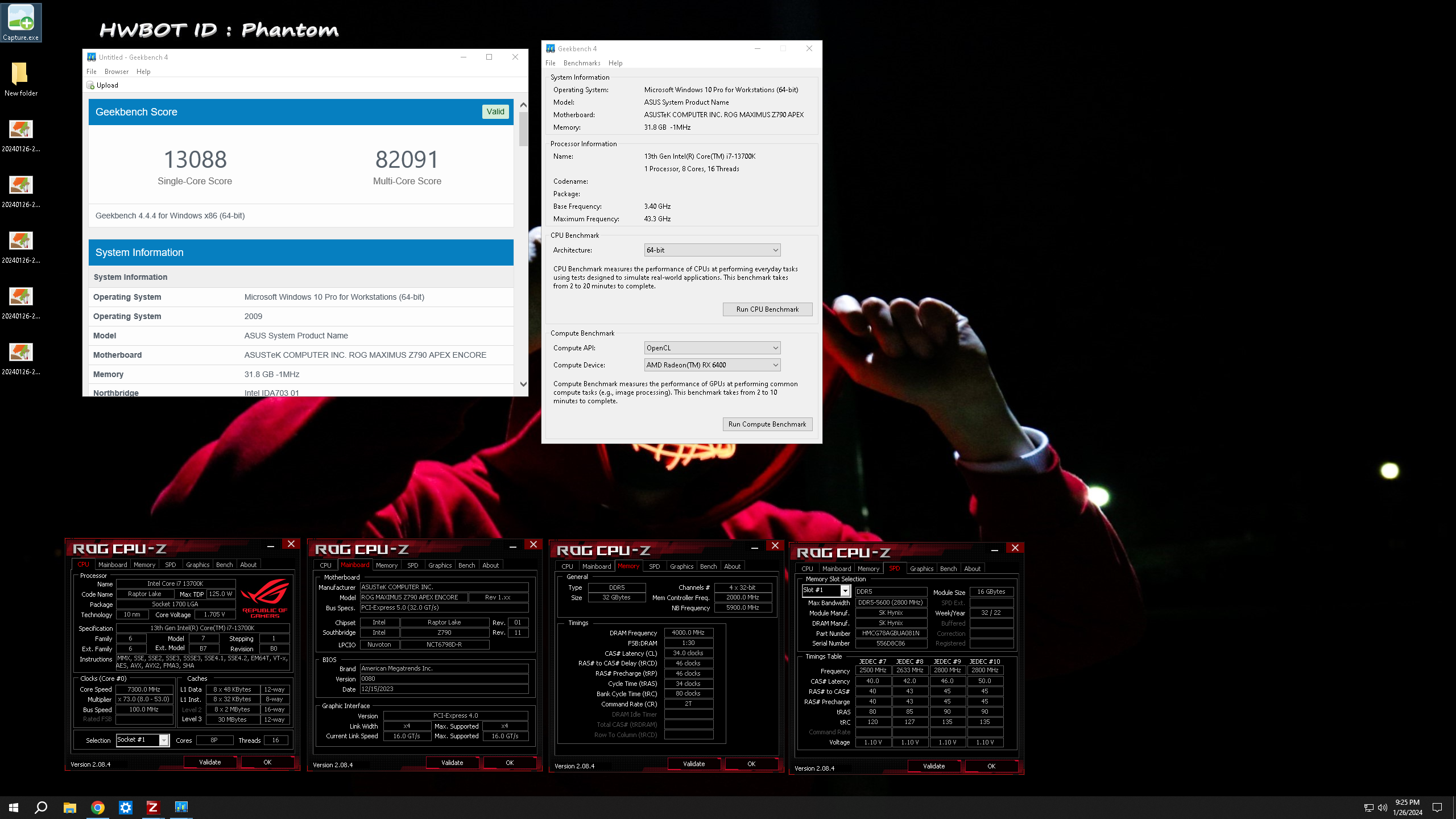Open the Compute Device Radeon RX 6400 dropdown
The image size is (1456, 819).
pos(712,365)
